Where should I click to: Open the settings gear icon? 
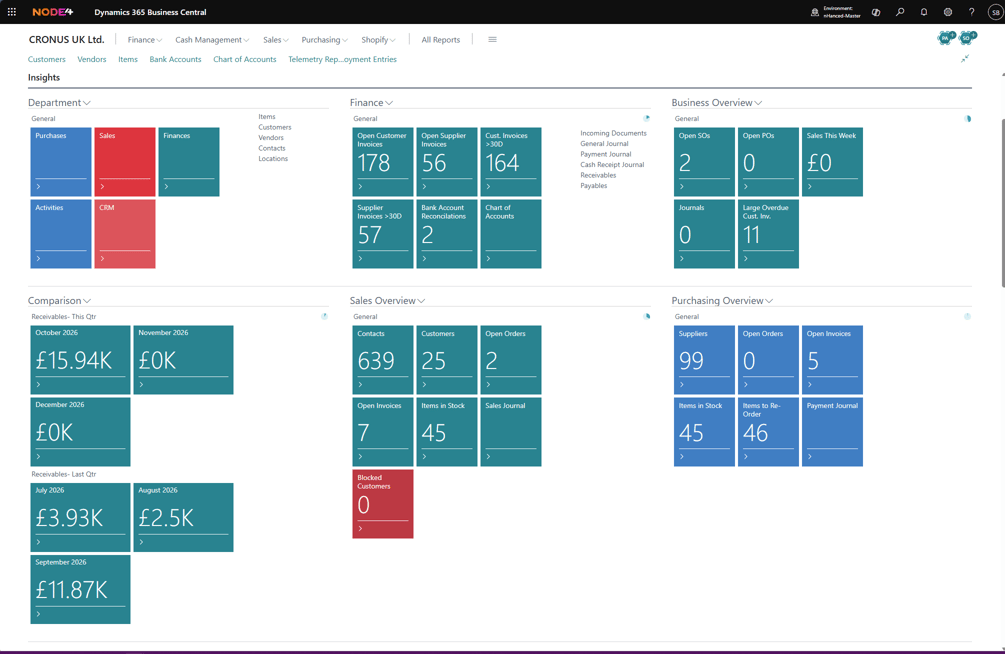[x=947, y=12]
